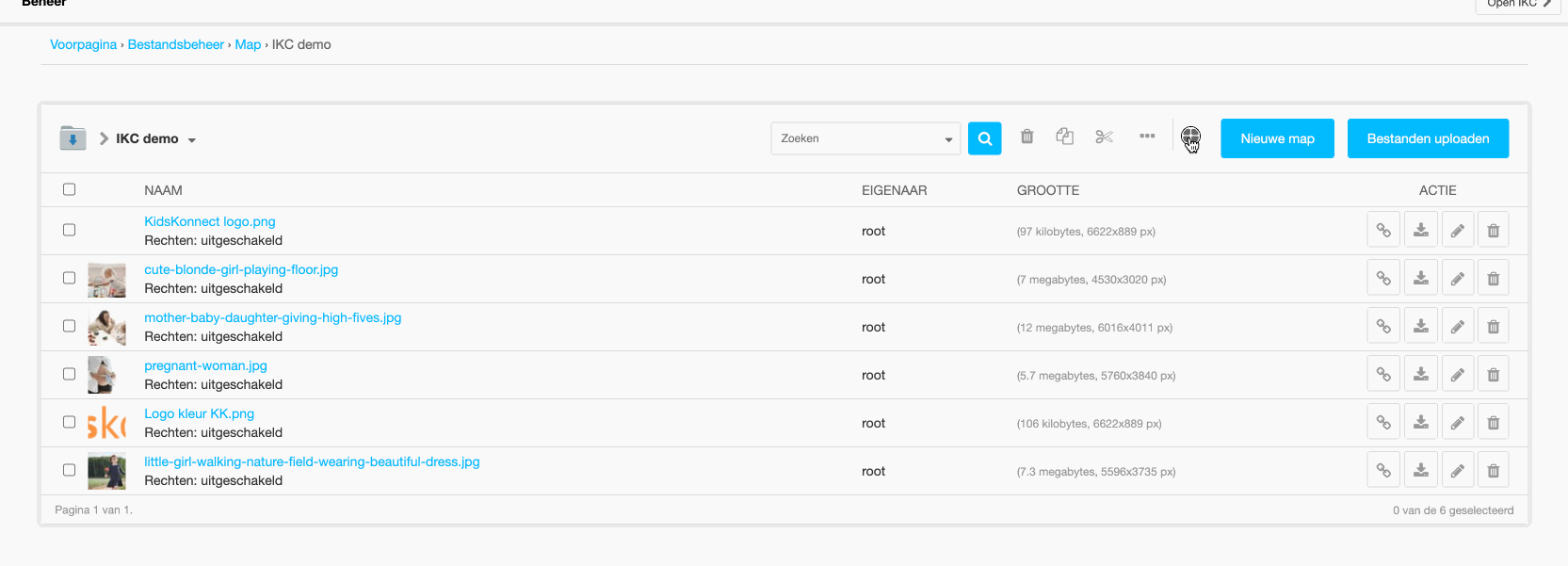Go to Bestandsbeheer in the breadcrumb

[175, 44]
